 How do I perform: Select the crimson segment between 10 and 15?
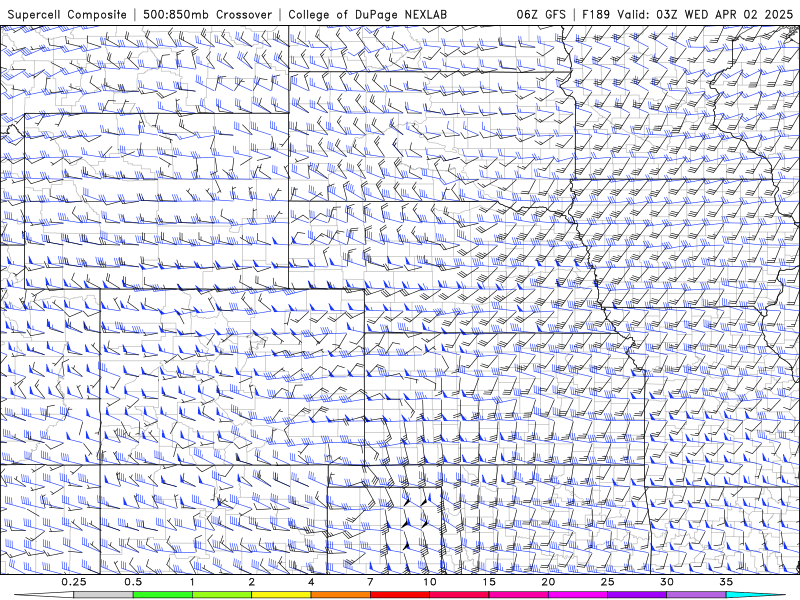459,595
